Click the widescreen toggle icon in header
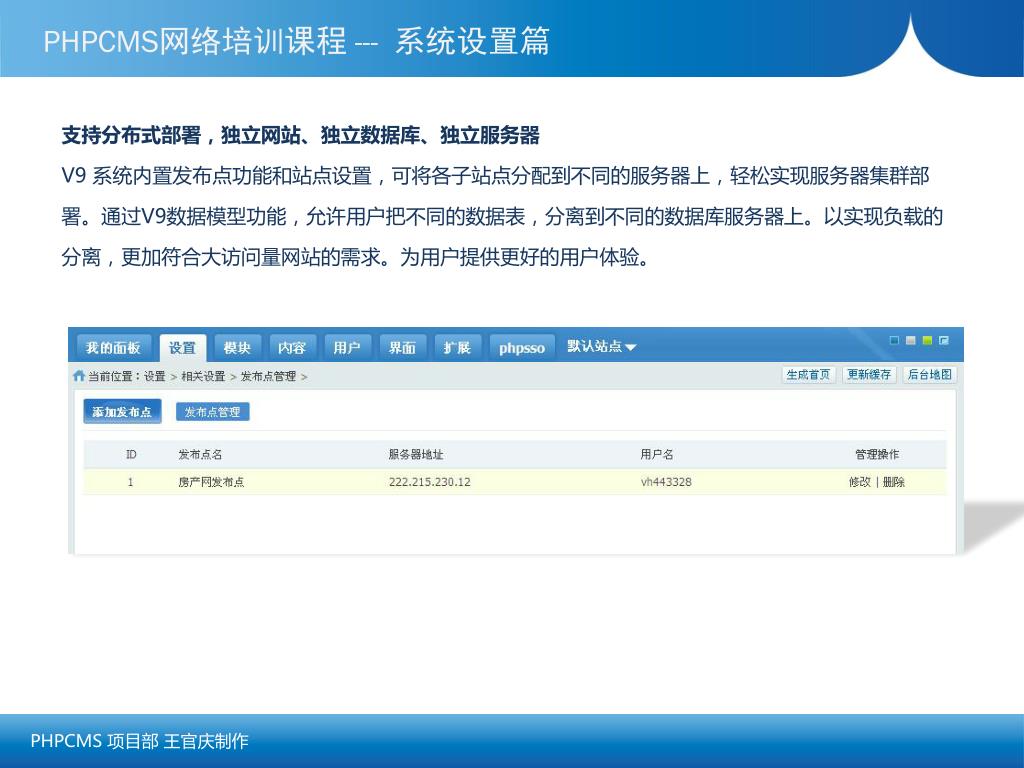 [944, 340]
